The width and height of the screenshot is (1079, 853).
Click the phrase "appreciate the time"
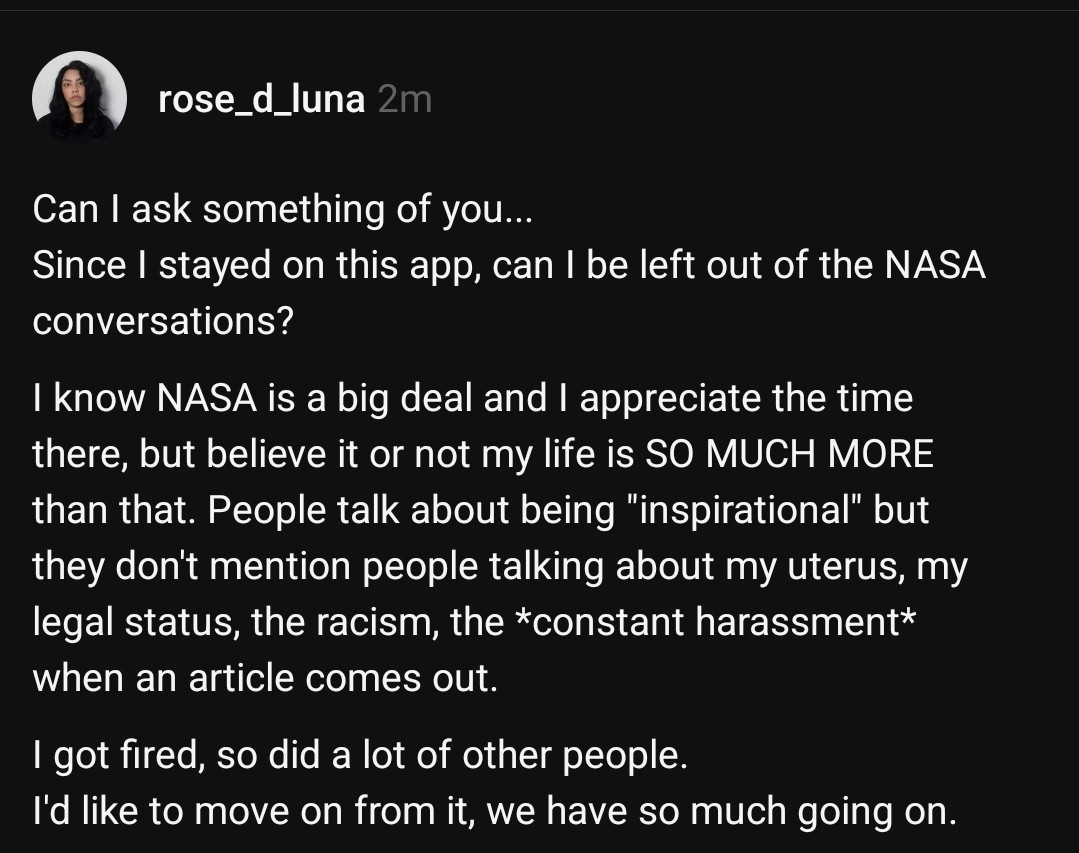(746, 398)
